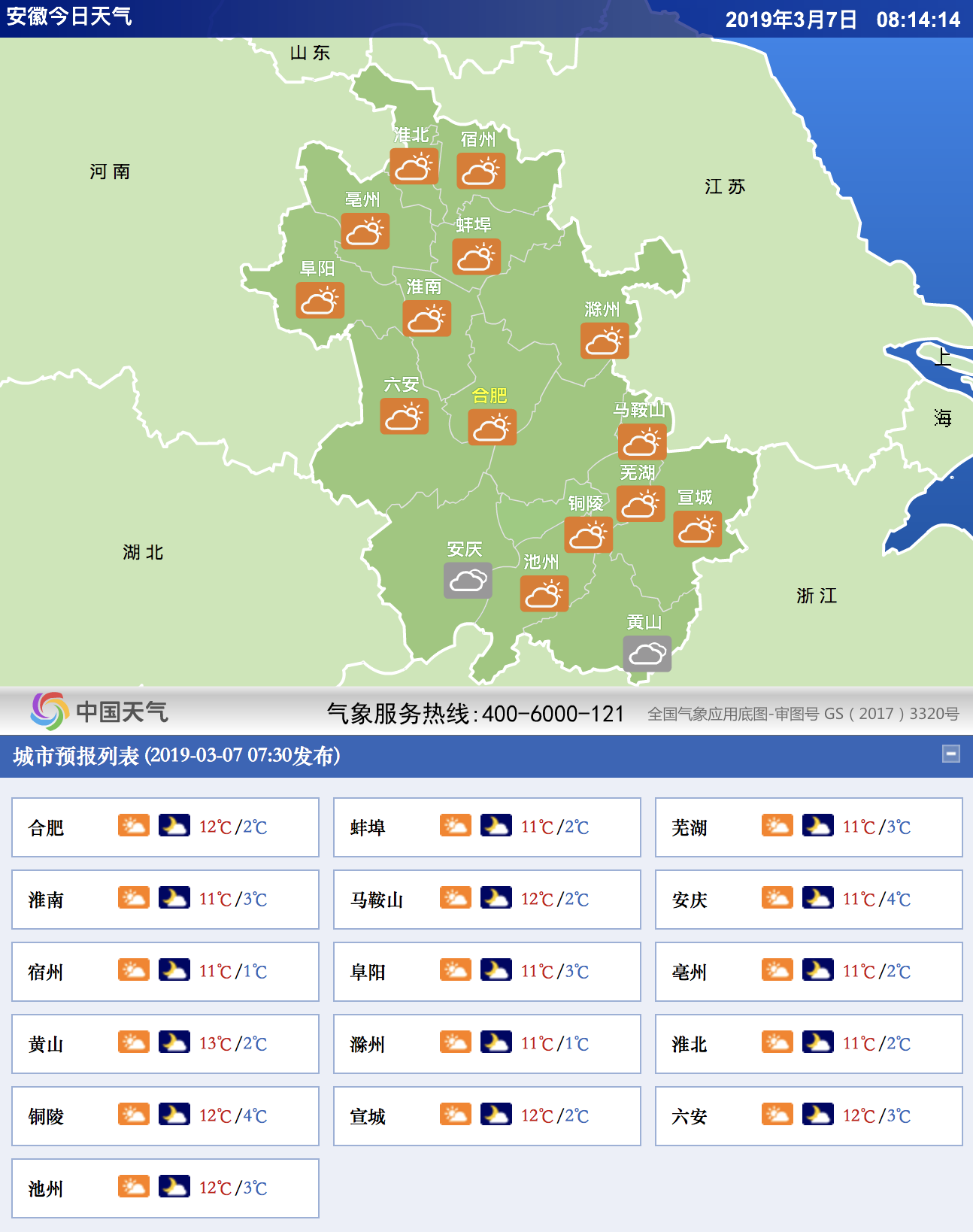Image resolution: width=973 pixels, height=1232 pixels.
Task: Click the 安徽今日天气 page title
Action: (69, 17)
